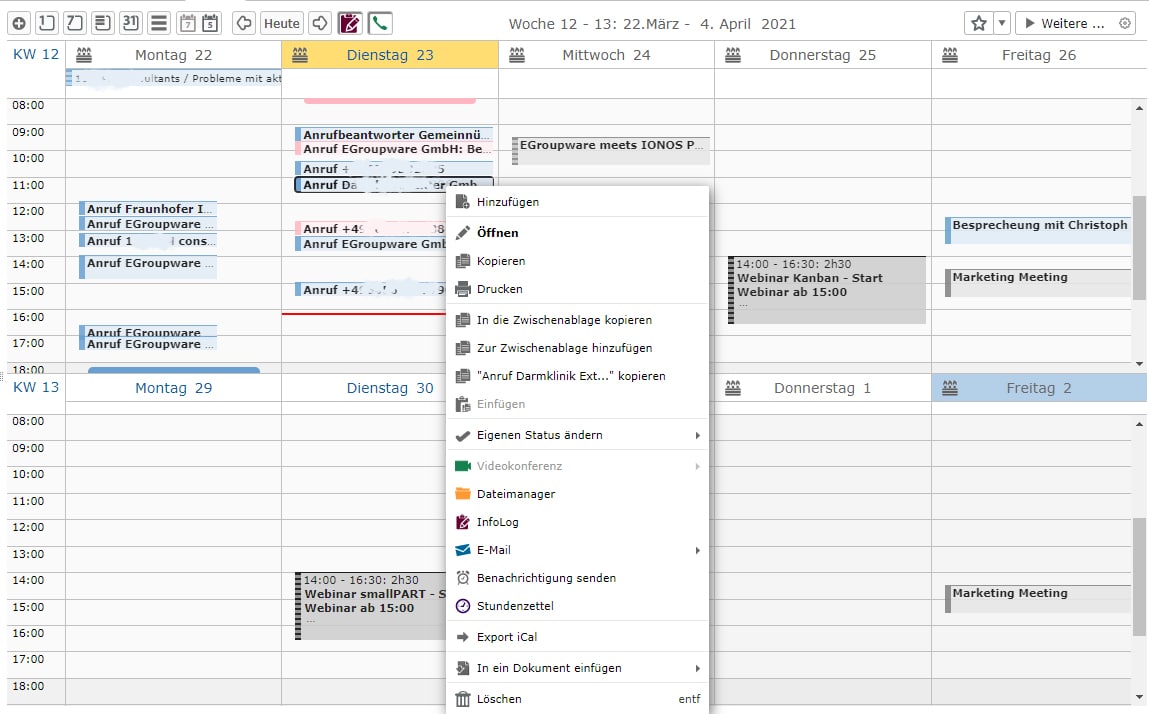Screen dimensions: 1149x714
Task: Go to previous week arrow
Action: point(243,23)
